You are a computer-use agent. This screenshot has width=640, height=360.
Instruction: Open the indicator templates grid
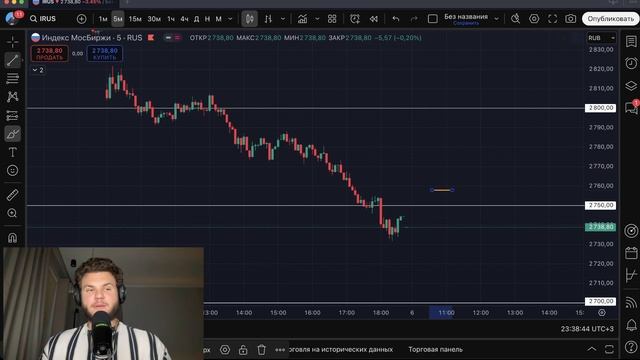point(332,19)
